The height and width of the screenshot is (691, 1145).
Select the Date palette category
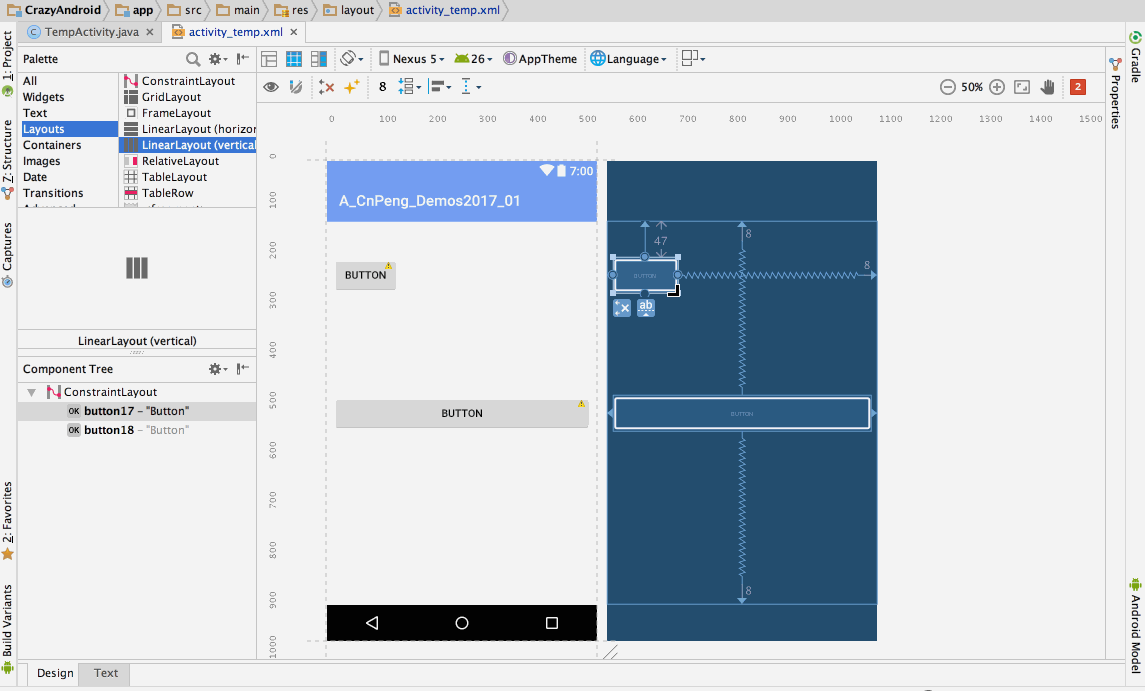68,177
